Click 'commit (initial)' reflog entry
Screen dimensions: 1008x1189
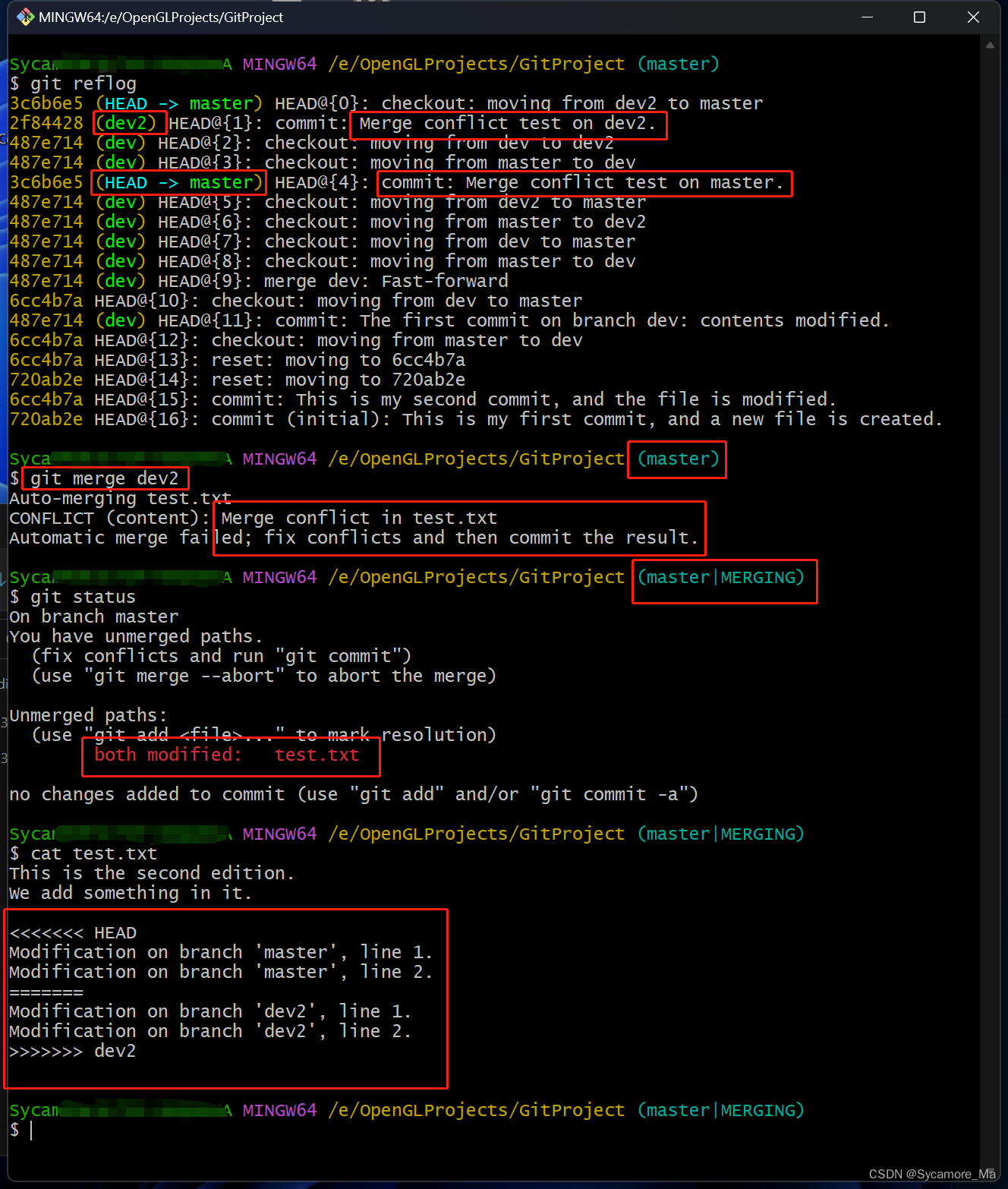(476, 419)
